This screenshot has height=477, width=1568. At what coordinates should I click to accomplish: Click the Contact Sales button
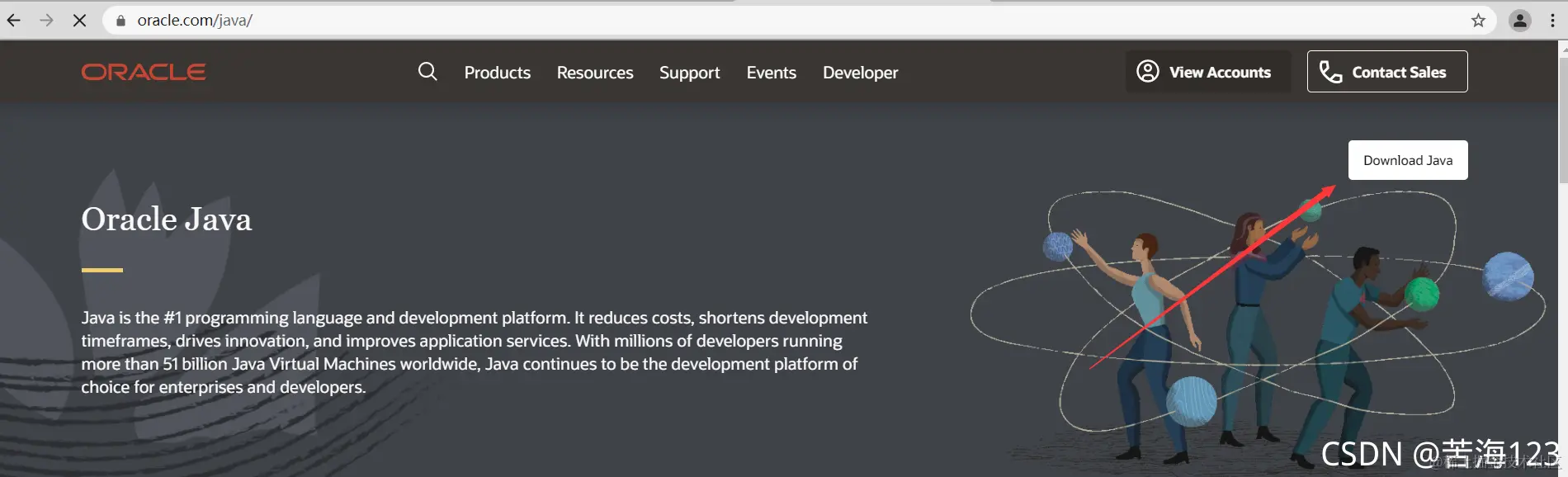[1387, 72]
